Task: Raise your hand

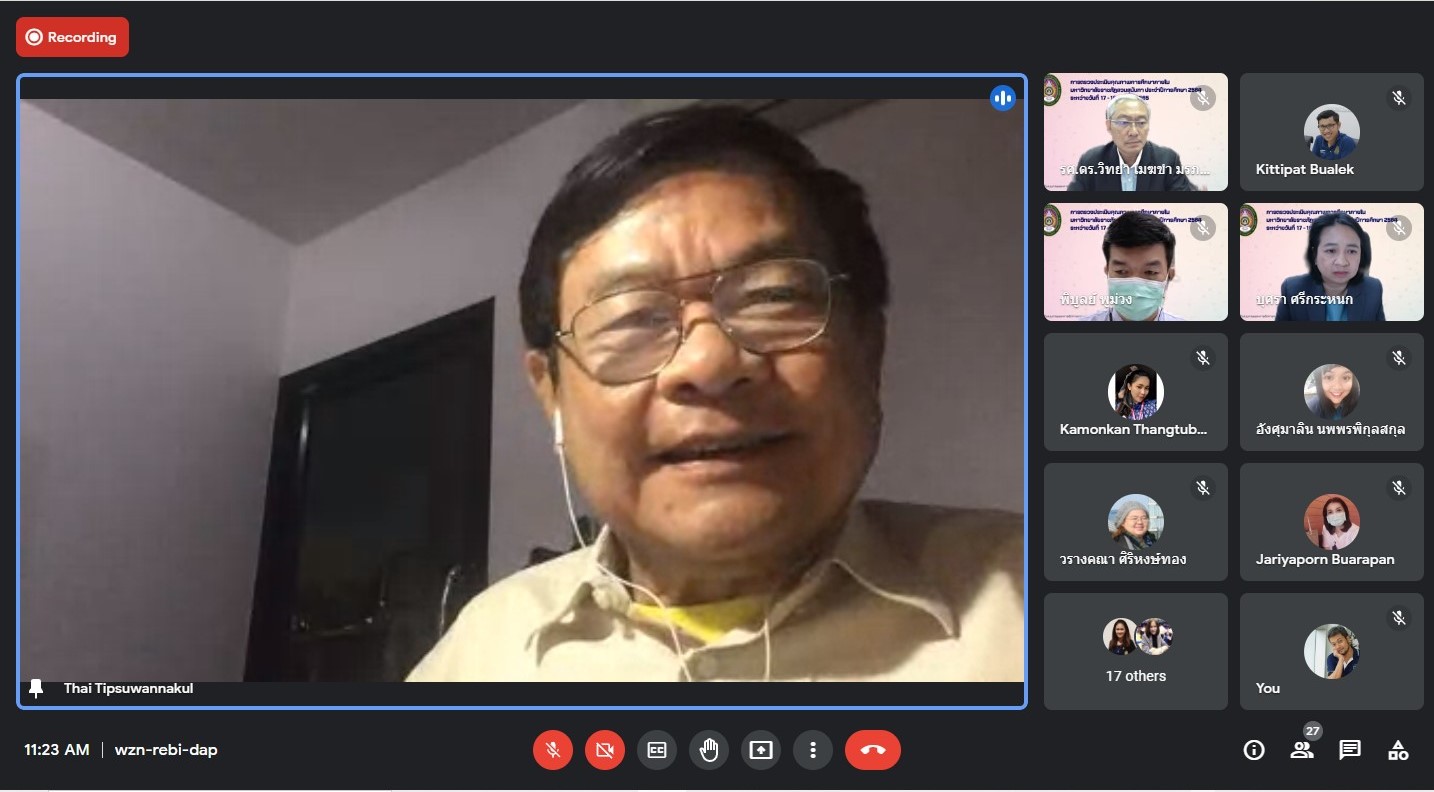Action: [x=709, y=750]
